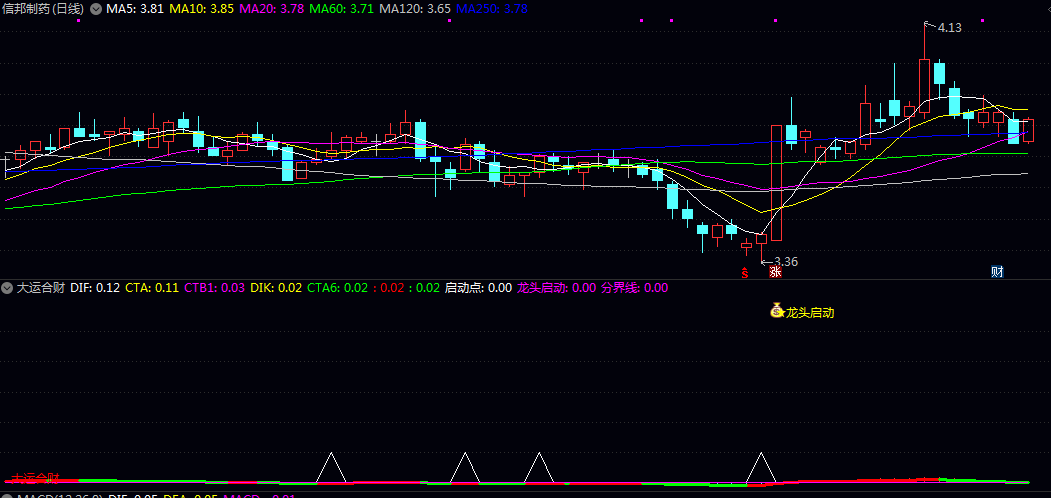
Task: Click the red S signal marker
Action: click(744, 272)
